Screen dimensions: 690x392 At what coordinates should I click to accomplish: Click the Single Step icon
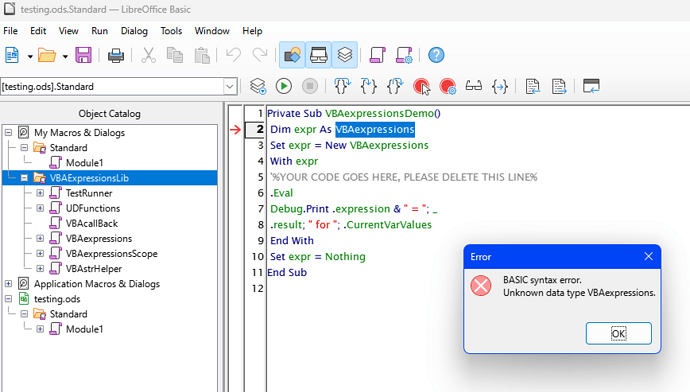point(368,86)
